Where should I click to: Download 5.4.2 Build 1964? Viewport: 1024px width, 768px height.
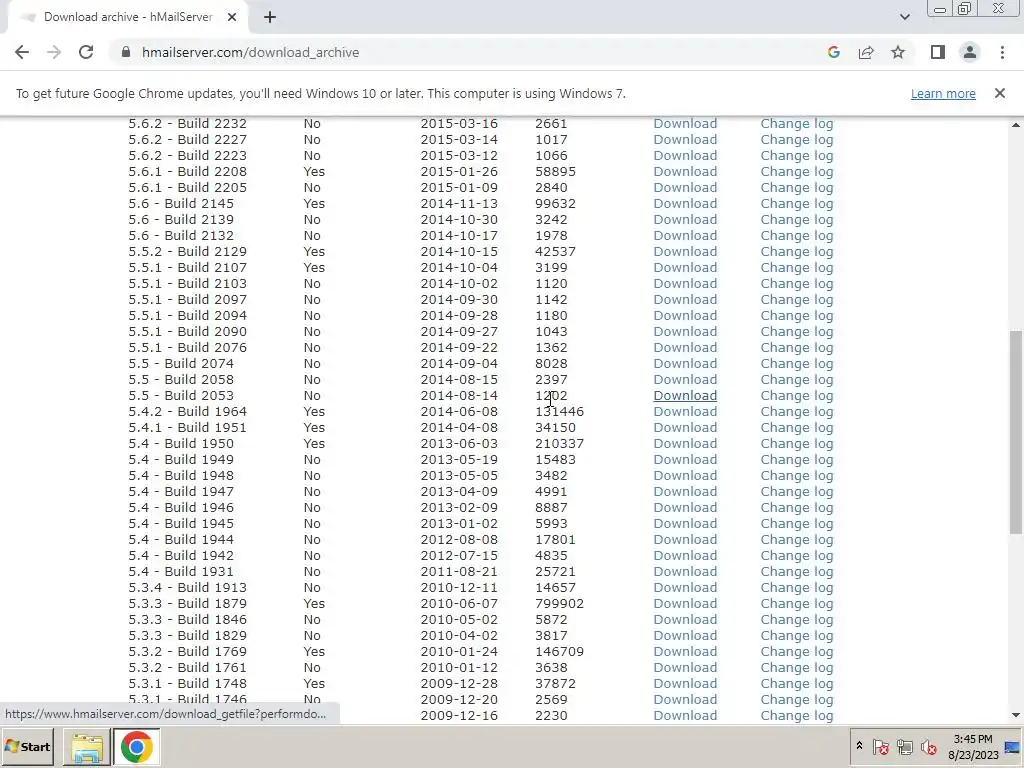[x=685, y=411]
